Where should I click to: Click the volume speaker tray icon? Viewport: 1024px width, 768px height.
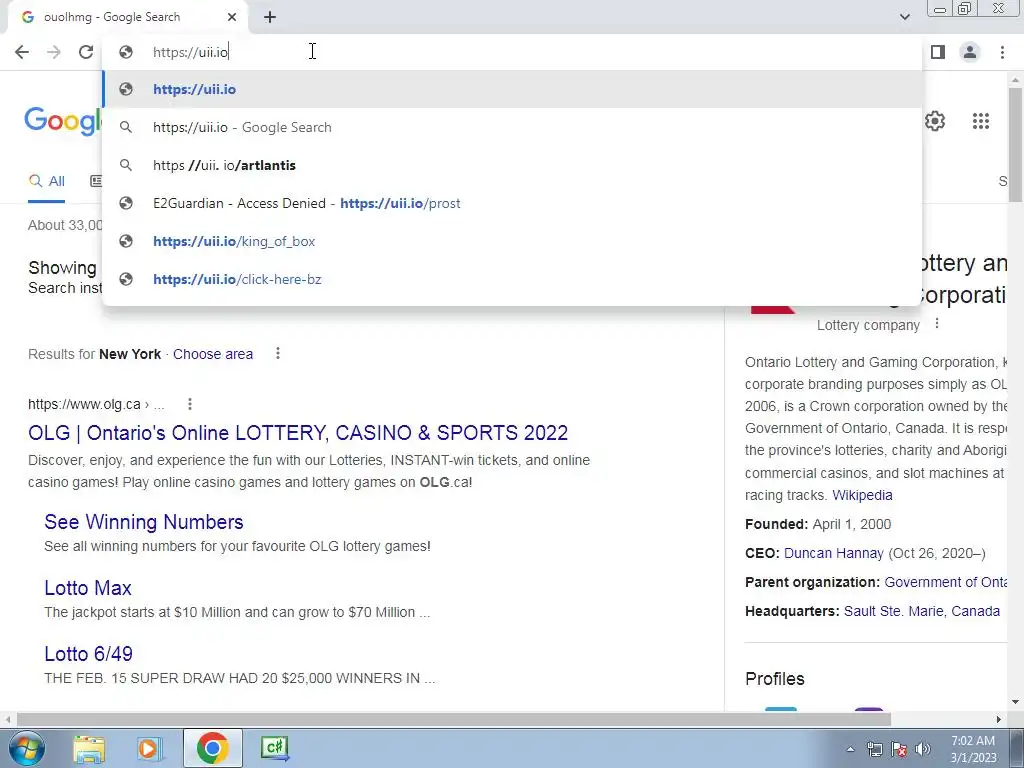(x=923, y=749)
